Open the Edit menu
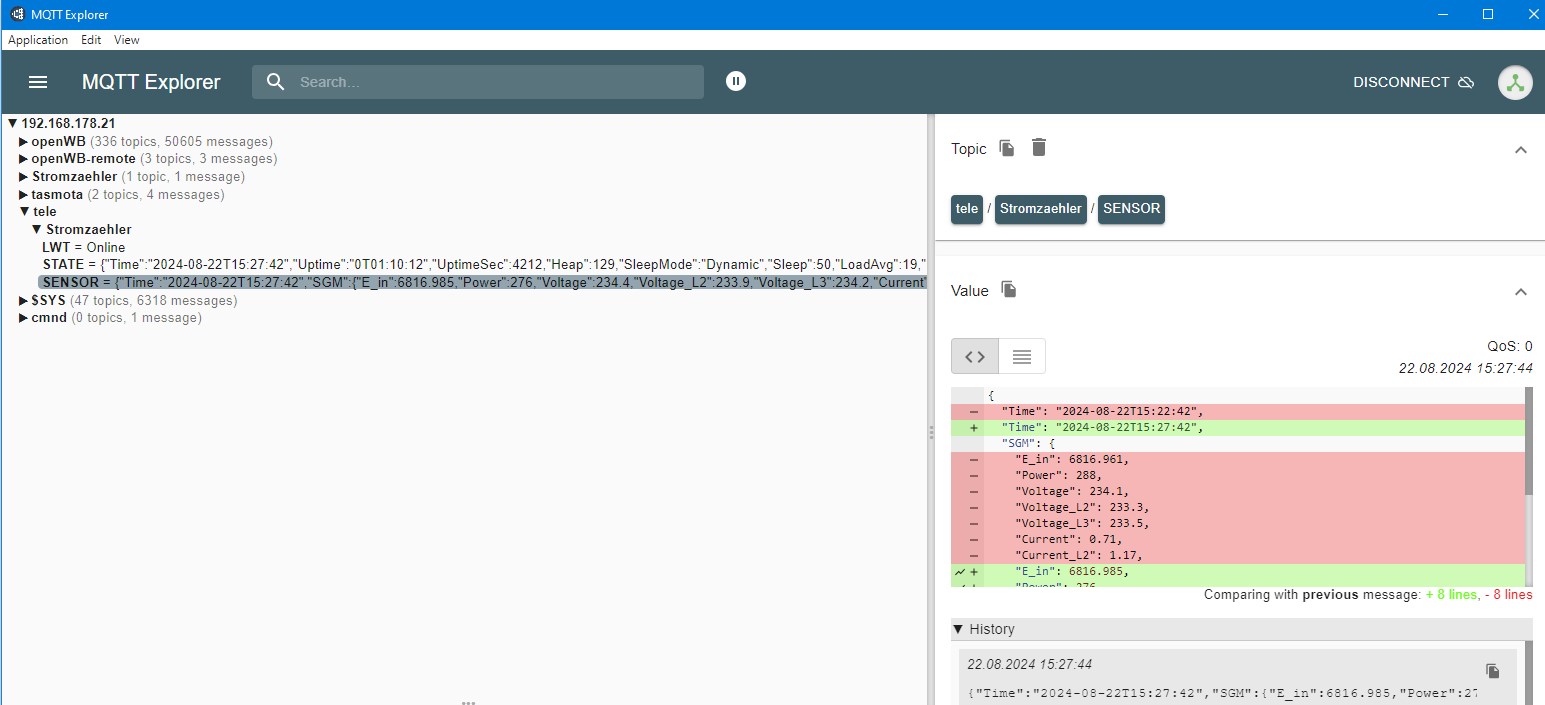Viewport: 1545px width, 705px height. 91,40
